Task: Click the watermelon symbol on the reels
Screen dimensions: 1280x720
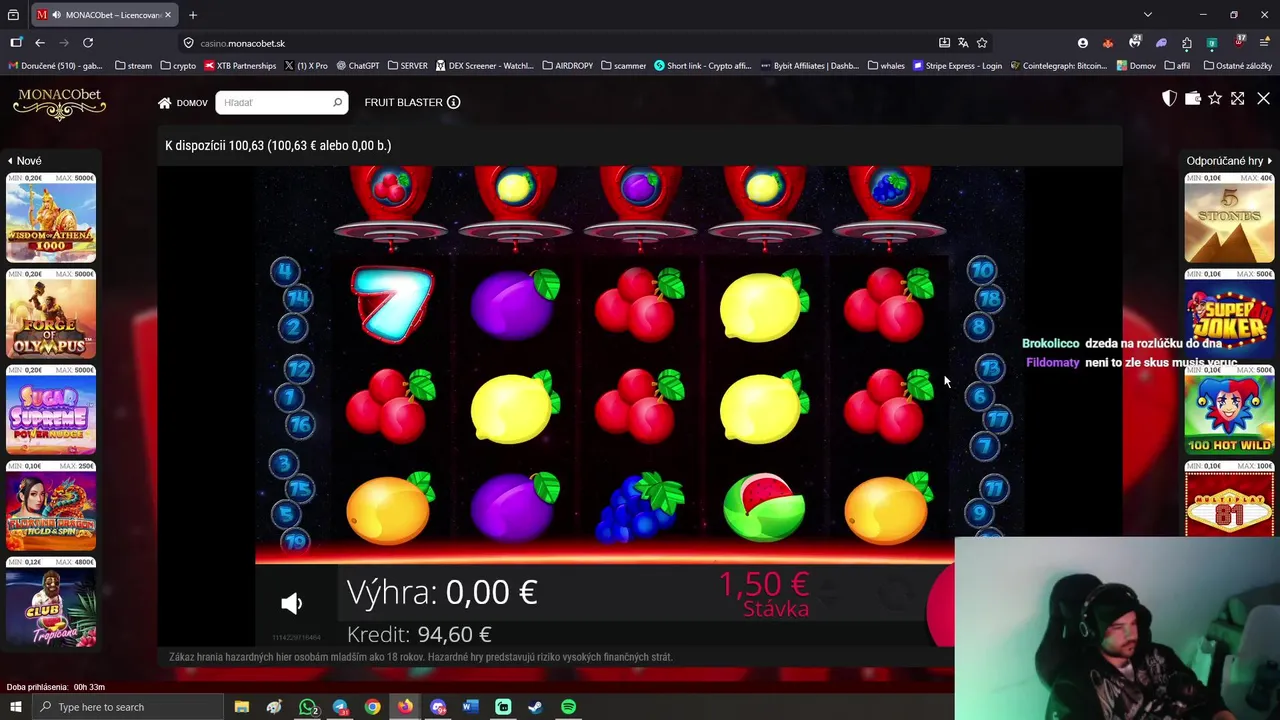Action: click(x=764, y=509)
